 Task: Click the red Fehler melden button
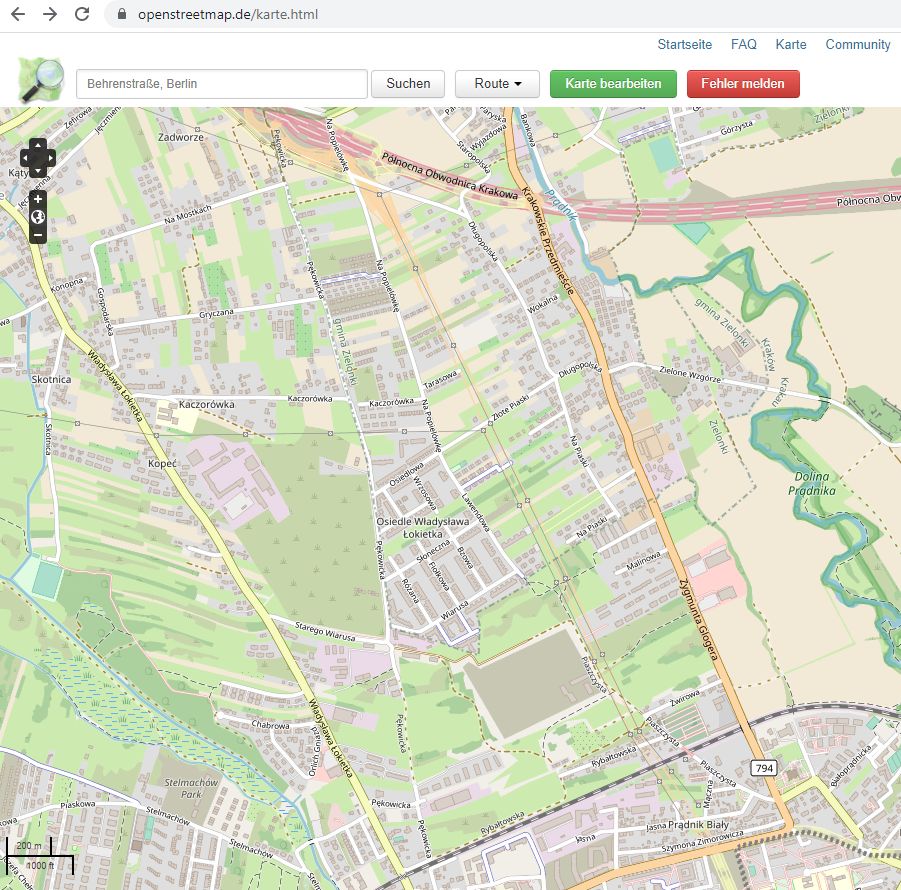[743, 84]
